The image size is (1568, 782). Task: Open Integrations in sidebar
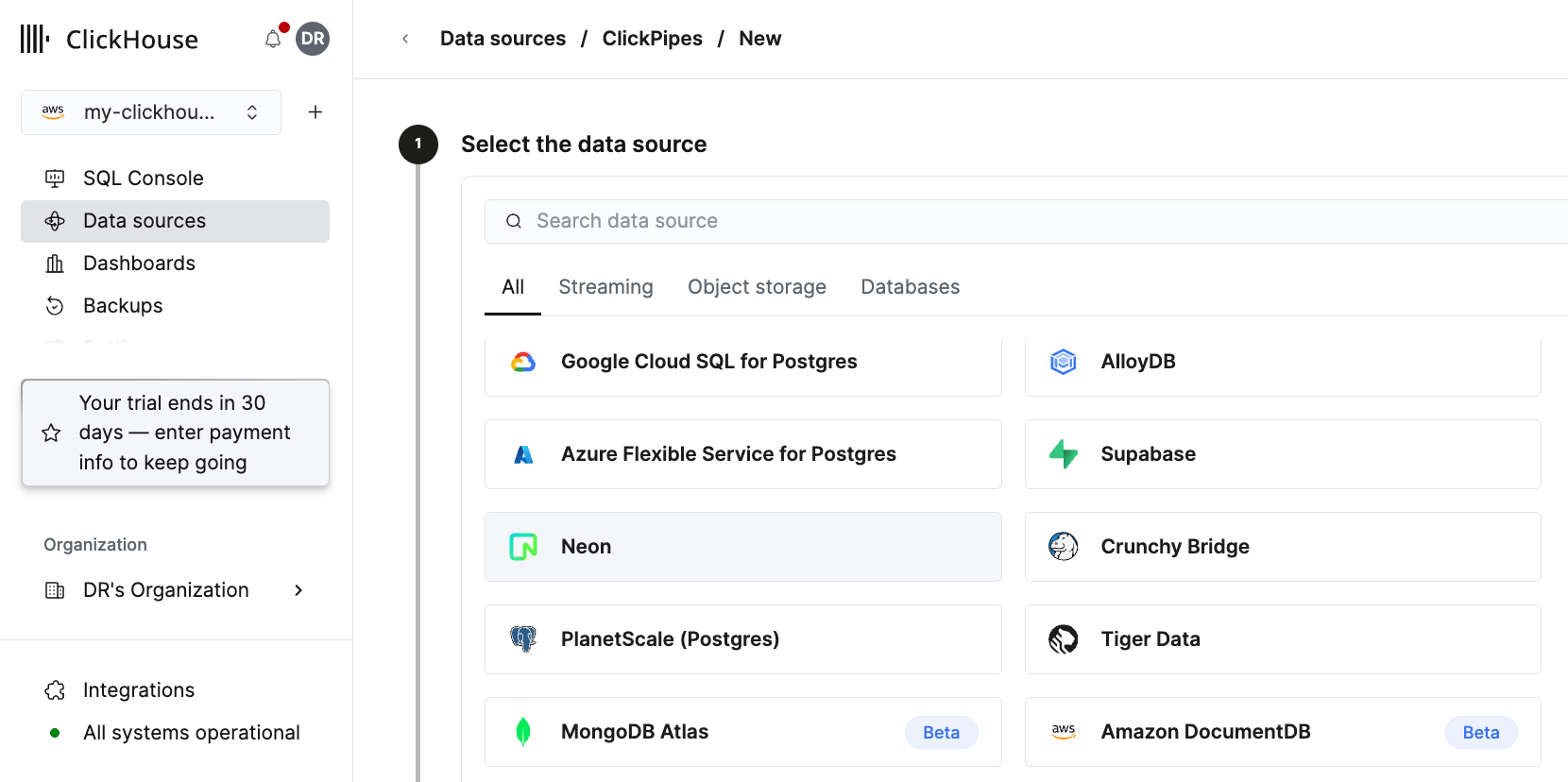pyautogui.click(x=175, y=690)
